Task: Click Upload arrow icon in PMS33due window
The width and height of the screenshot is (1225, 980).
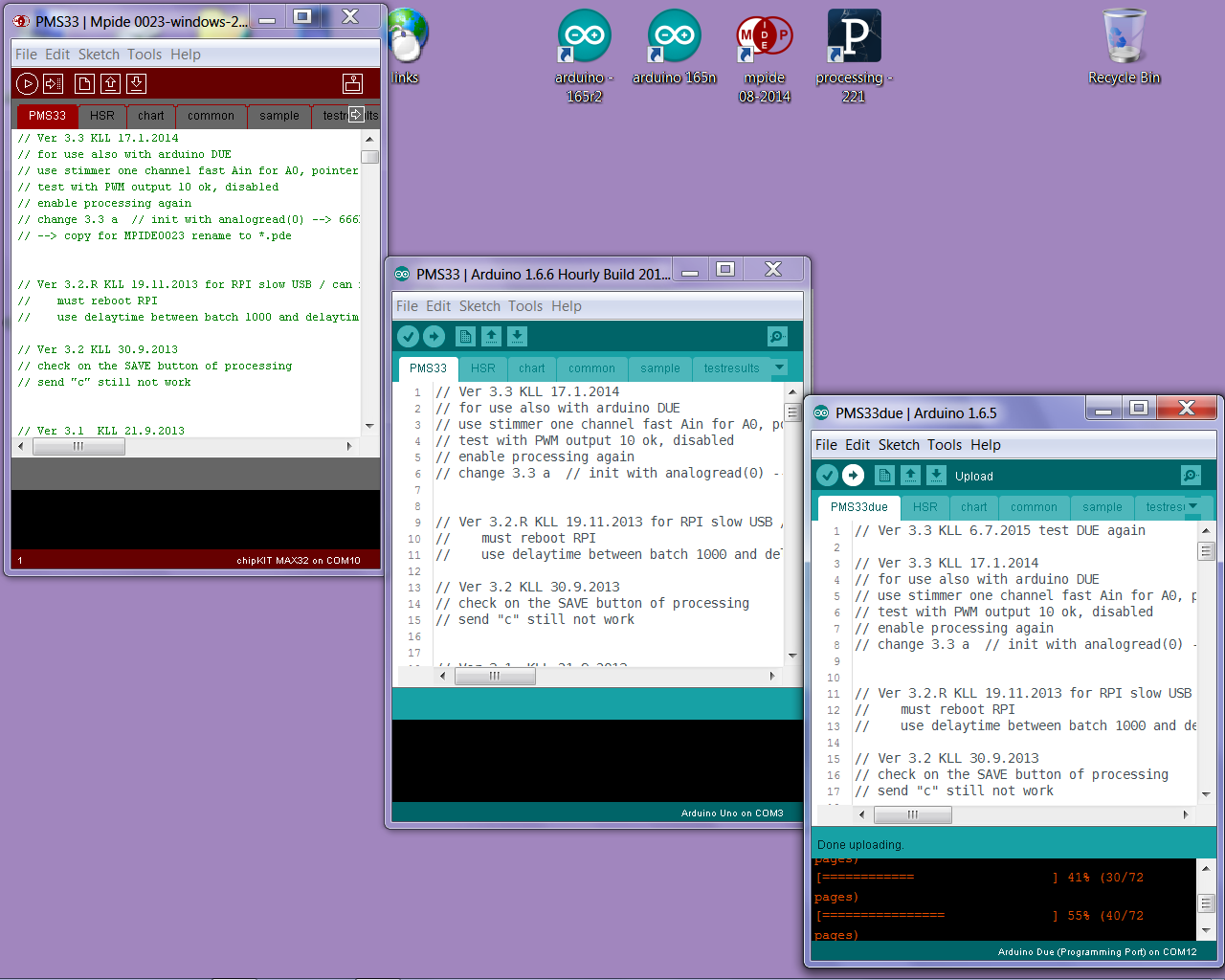Action: [853, 476]
